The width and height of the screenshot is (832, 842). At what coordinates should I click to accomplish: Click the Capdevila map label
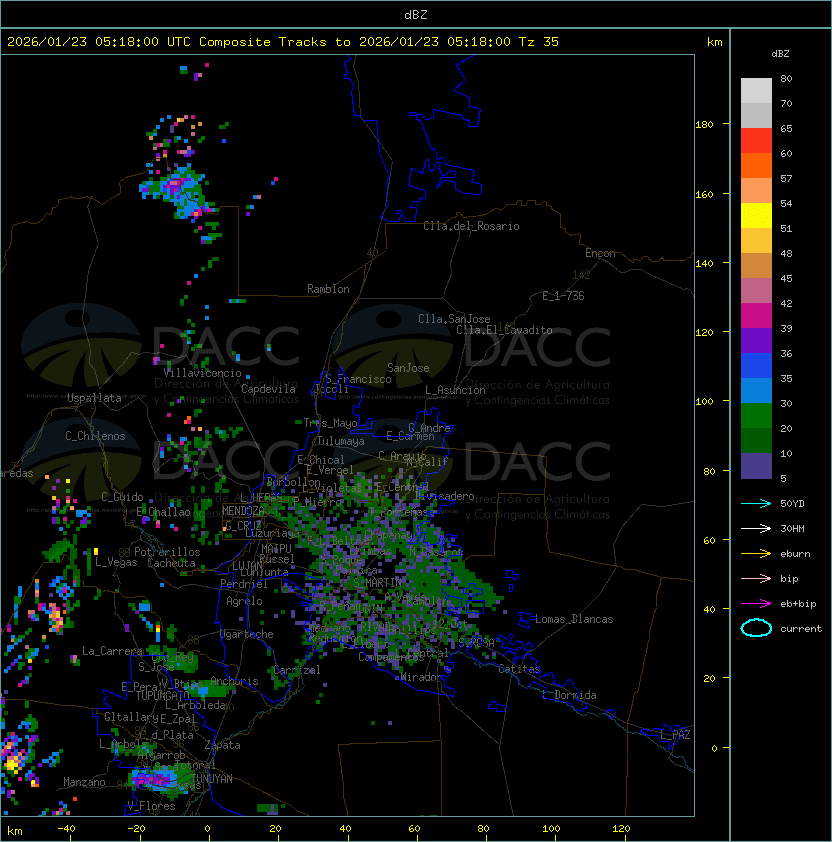point(269,389)
